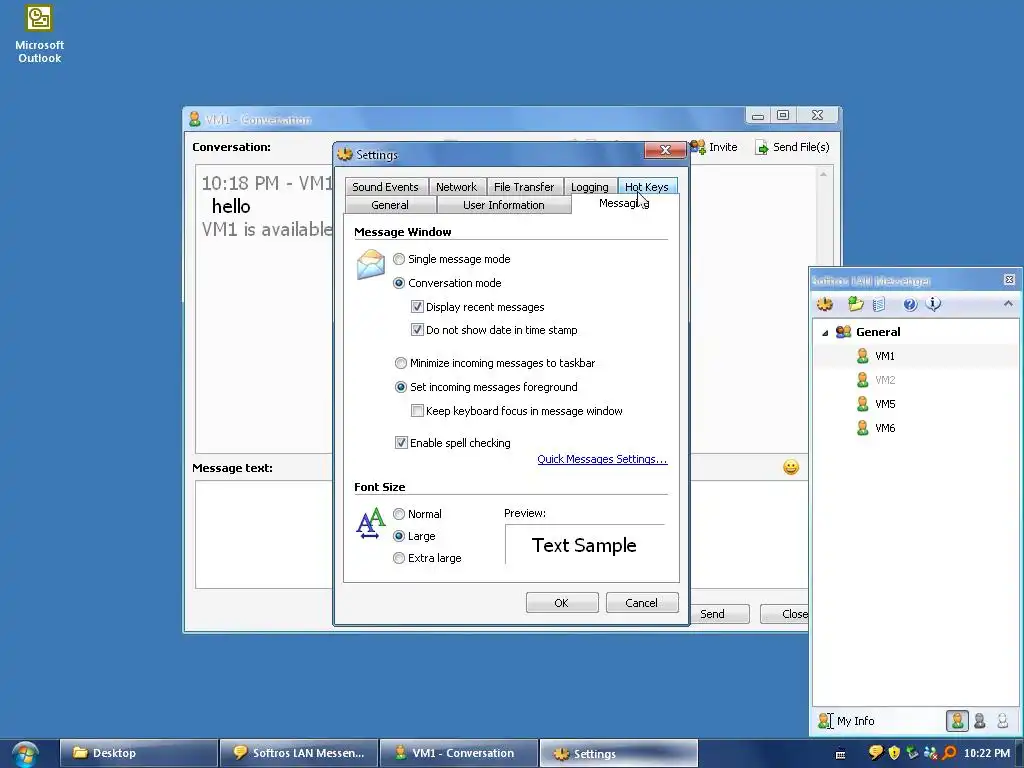This screenshot has height=768, width=1024.
Task: Click conversation scrollbar up arrow
Action: [824, 174]
